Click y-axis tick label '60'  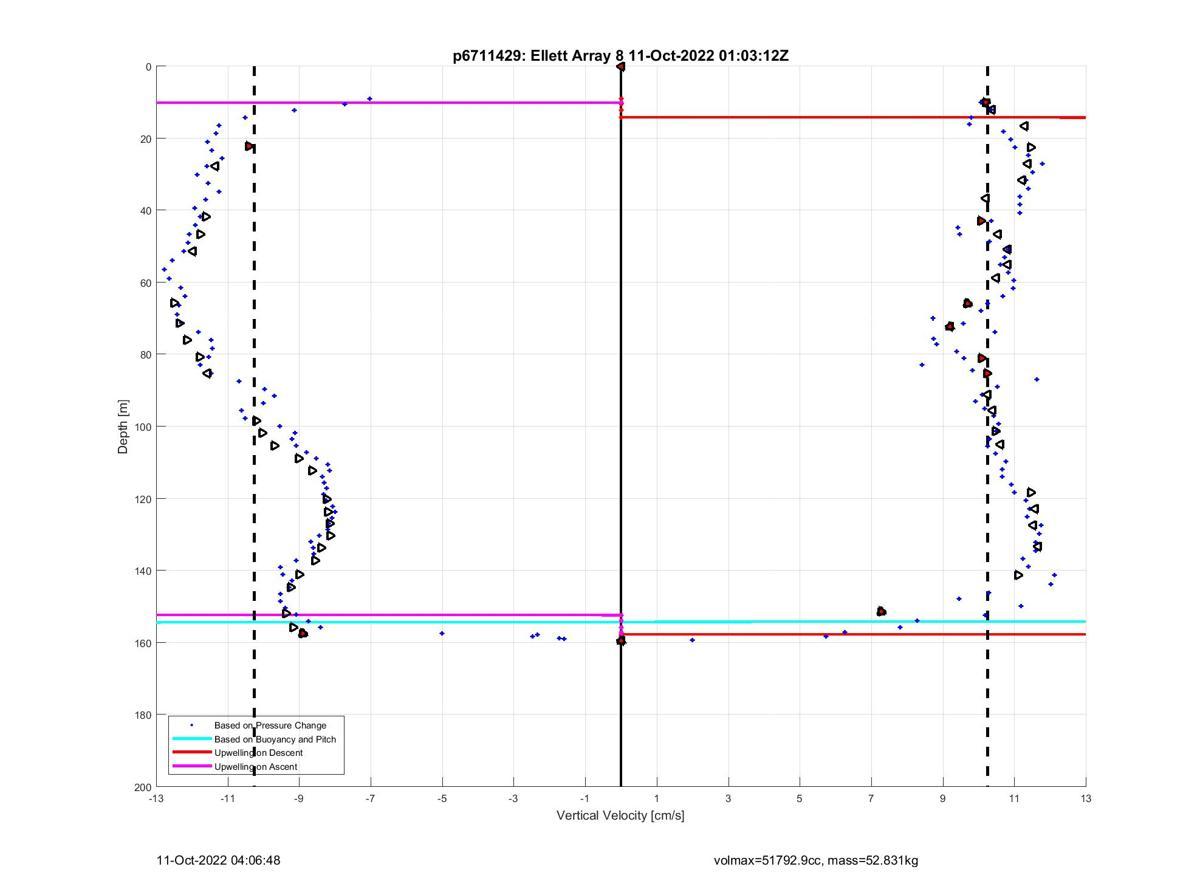pyautogui.click(x=145, y=283)
